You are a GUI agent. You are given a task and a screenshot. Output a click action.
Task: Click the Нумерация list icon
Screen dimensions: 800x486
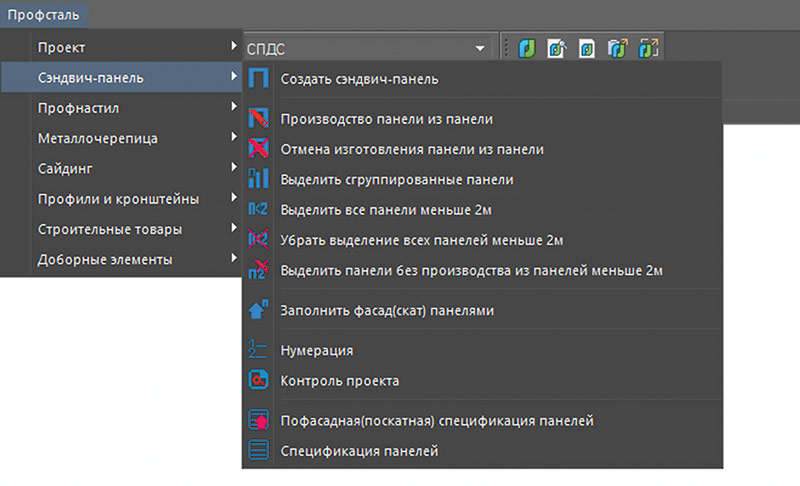259,350
